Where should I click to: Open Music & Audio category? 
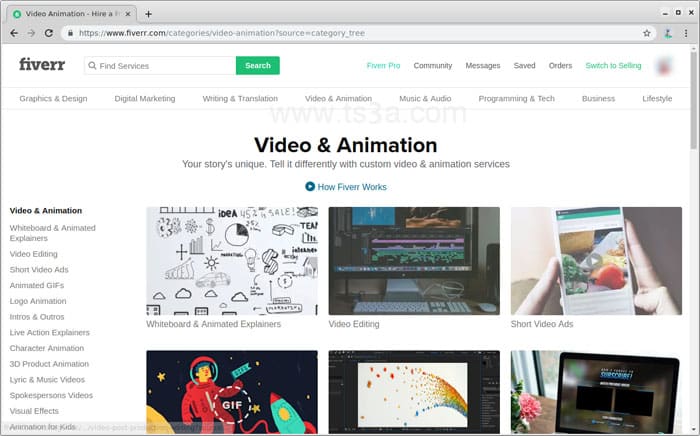click(x=425, y=99)
